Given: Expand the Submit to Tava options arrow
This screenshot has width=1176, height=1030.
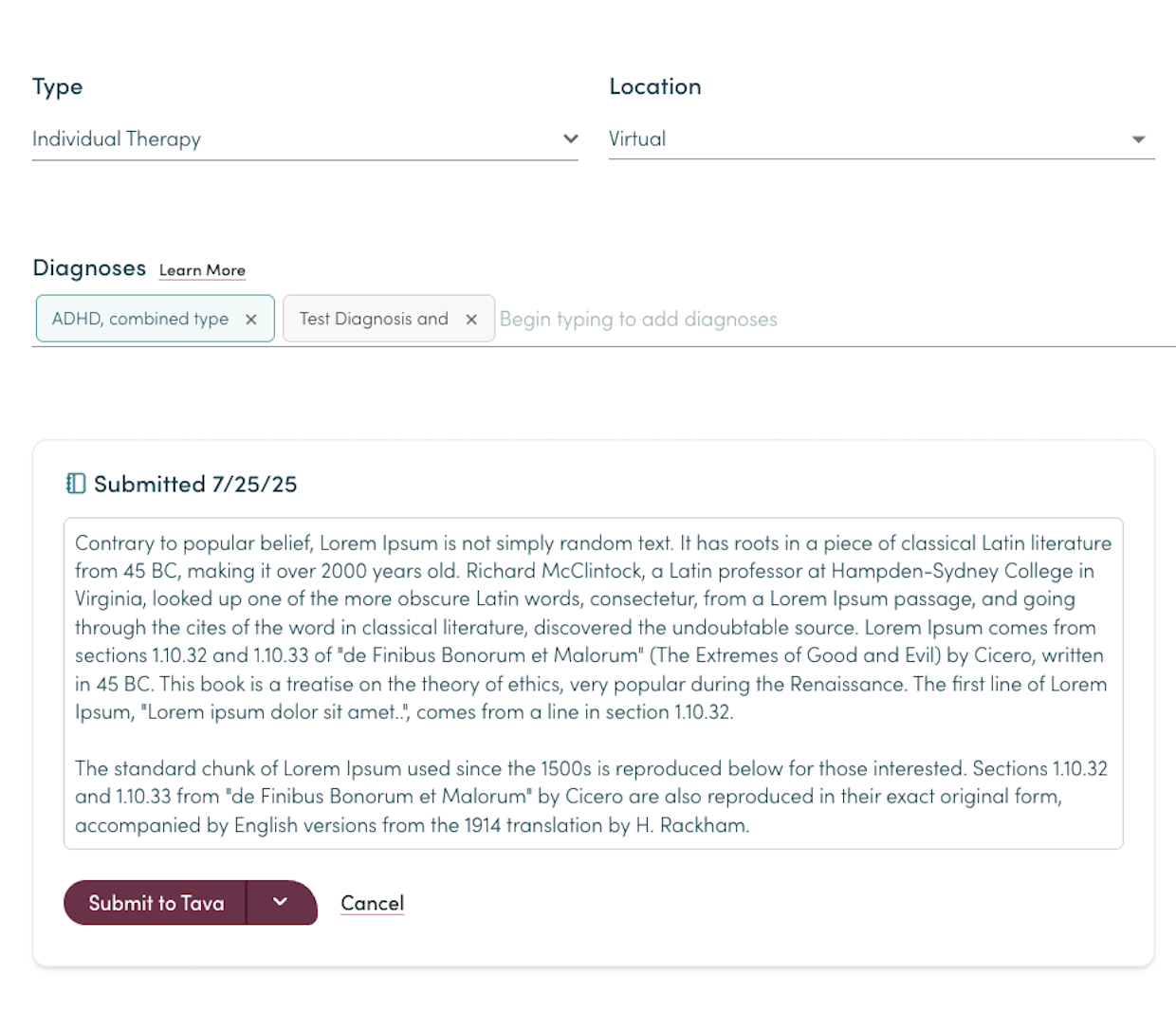Looking at the screenshot, I should 281,902.
